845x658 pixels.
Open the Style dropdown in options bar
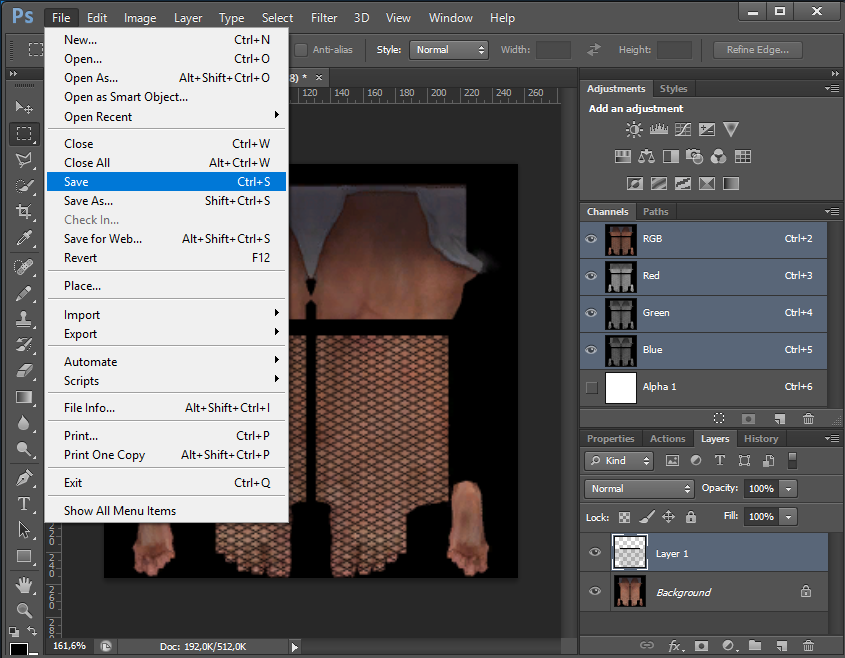tap(448, 50)
